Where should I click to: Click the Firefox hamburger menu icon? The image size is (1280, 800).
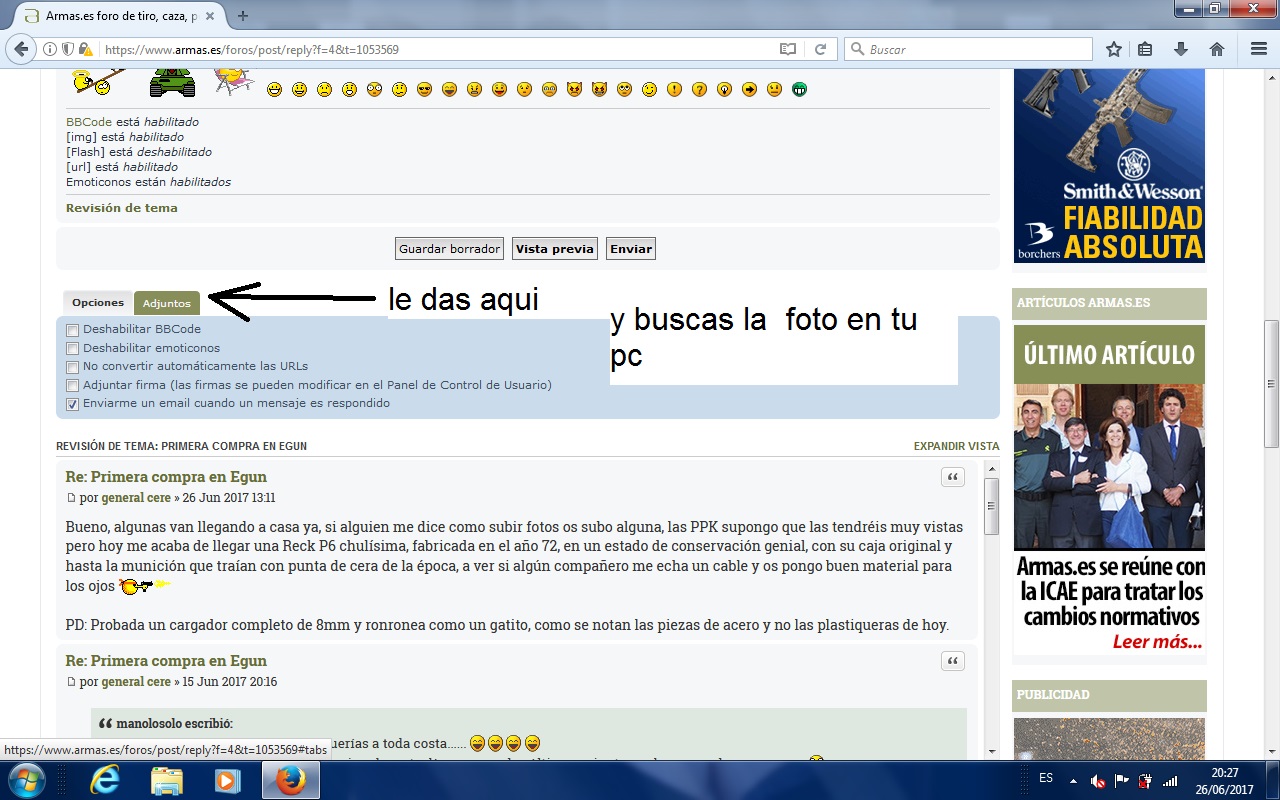(x=1259, y=49)
